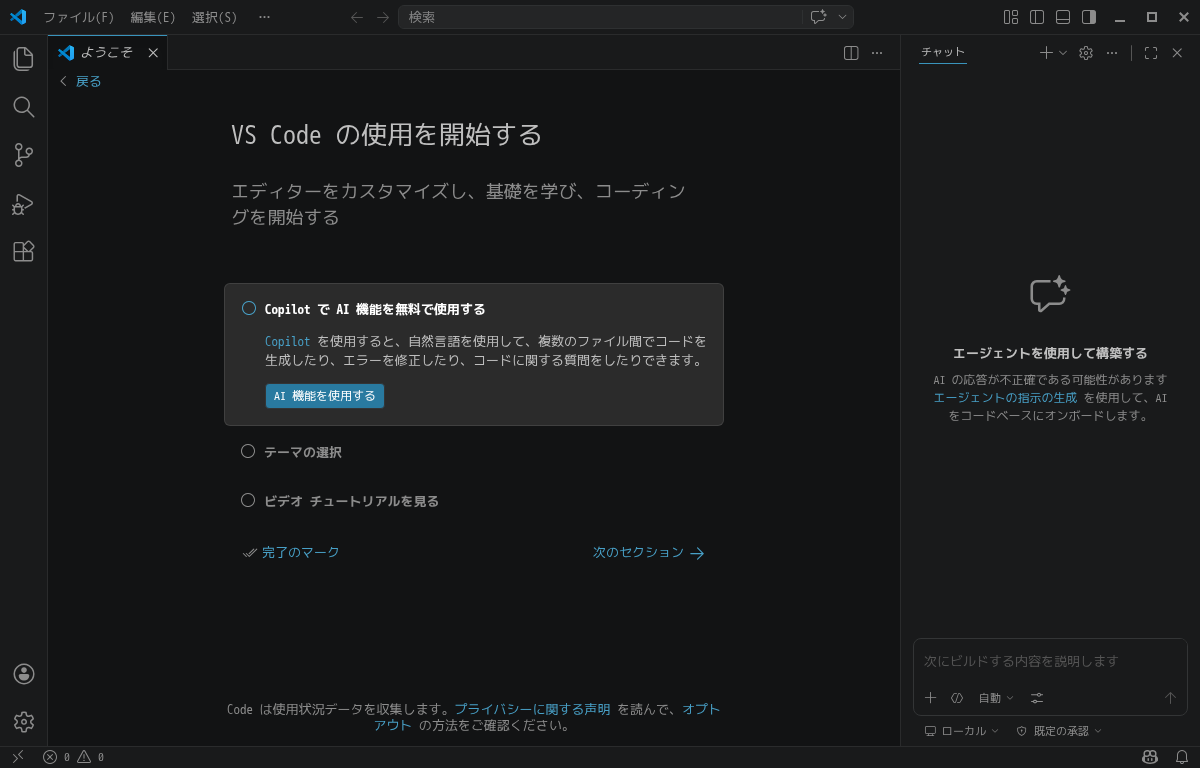Close the chat panel

1177,53
